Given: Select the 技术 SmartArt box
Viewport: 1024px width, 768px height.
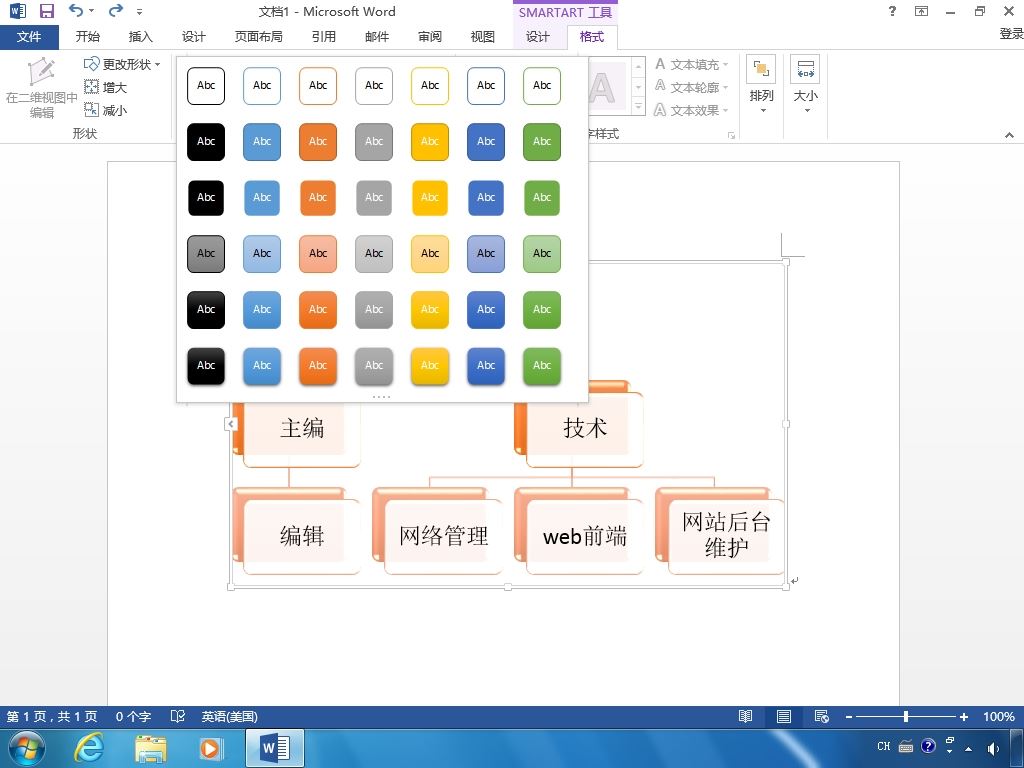Looking at the screenshot, I should click(x=584, y=429).
